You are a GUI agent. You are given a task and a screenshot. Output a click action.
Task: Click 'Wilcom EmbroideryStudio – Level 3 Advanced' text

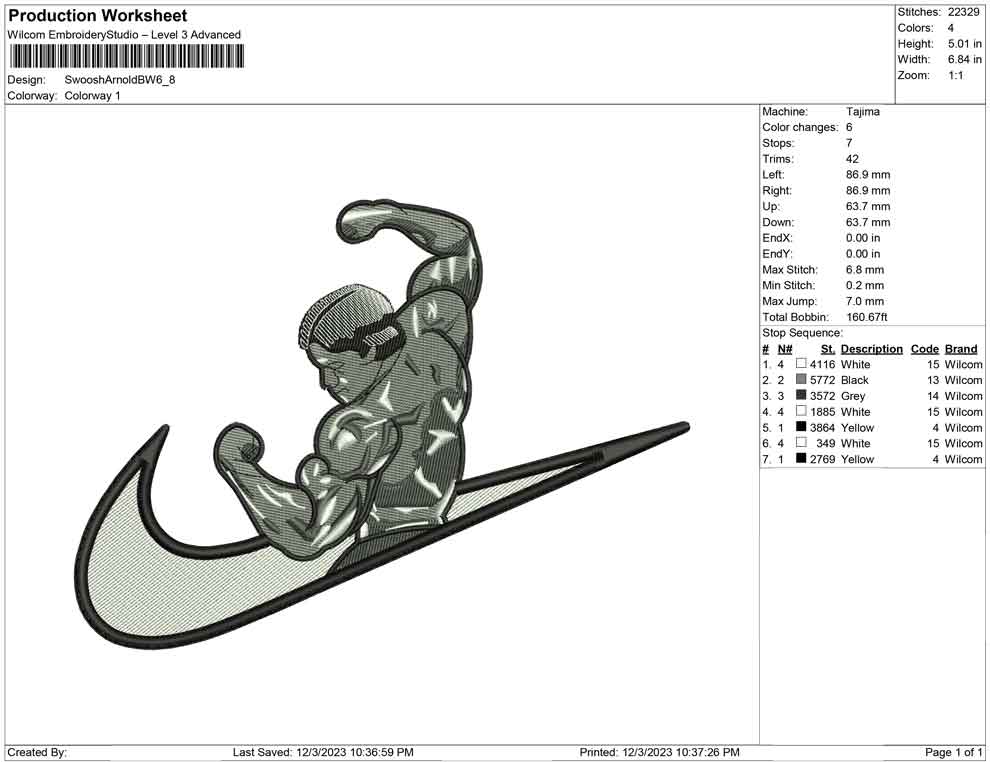click(x=124, y=35)
